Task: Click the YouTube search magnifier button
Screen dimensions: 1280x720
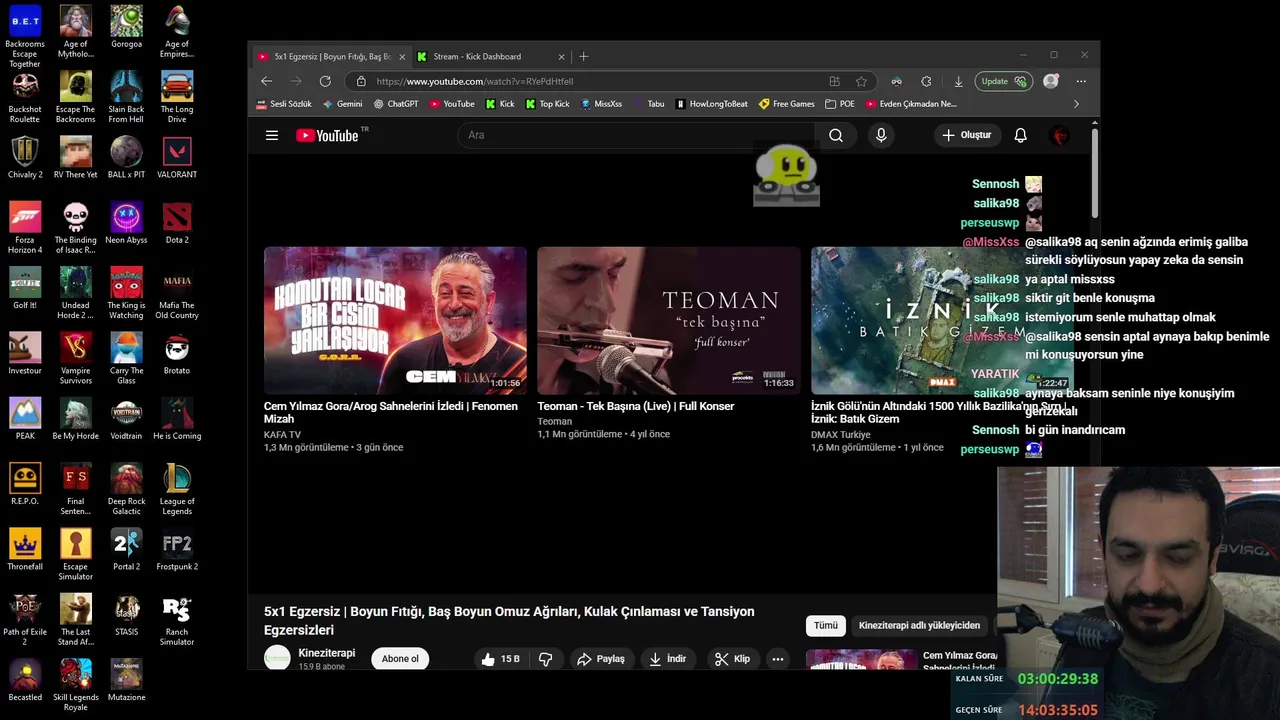Action: point(836,135)
